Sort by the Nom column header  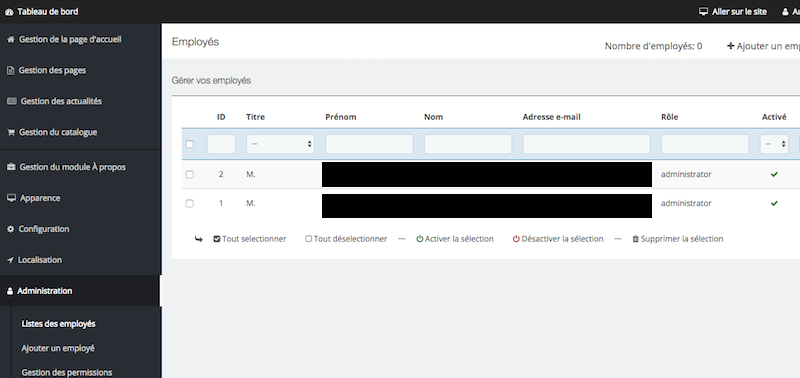point(434,117)
